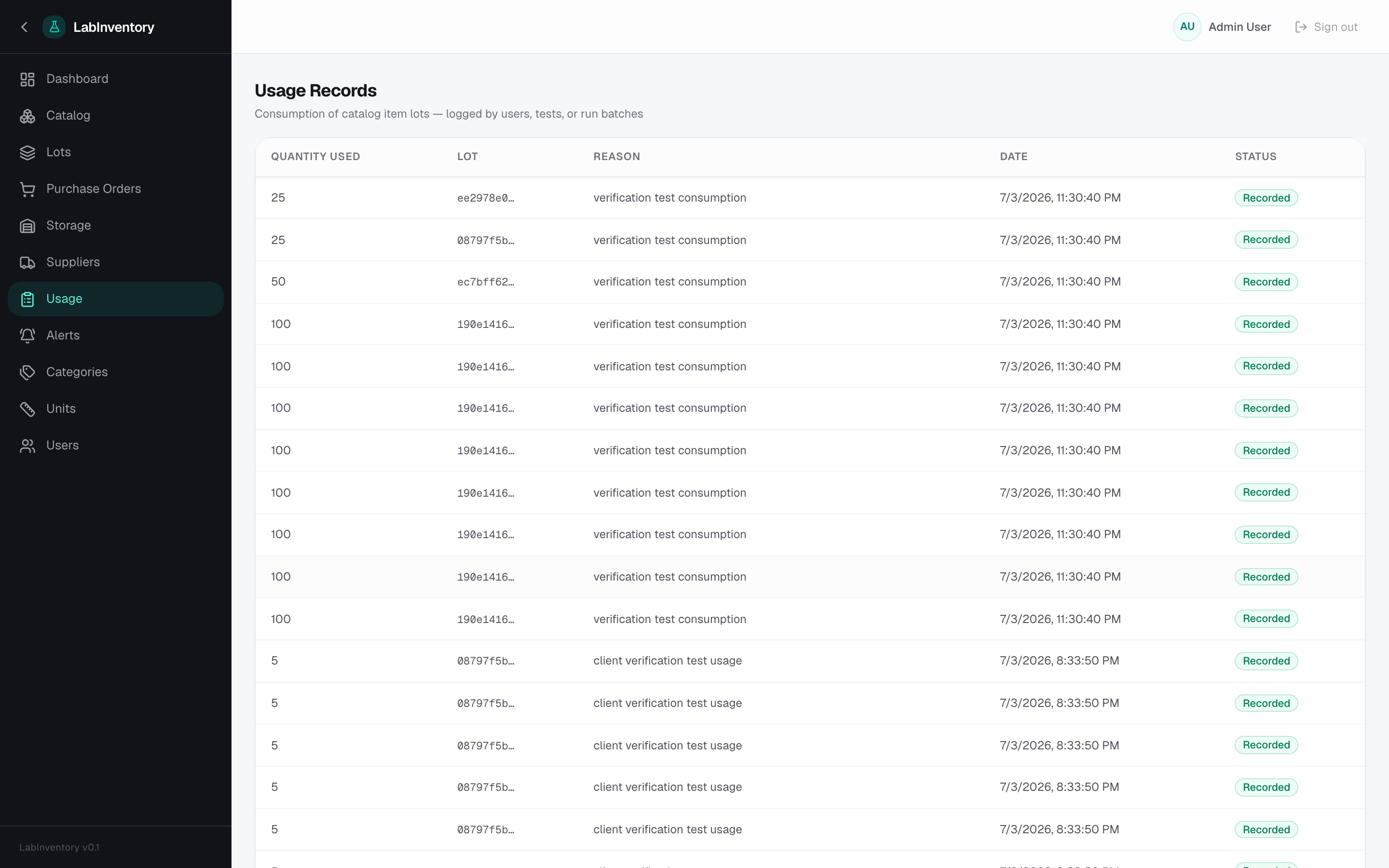Click the Sign out arrow icon

coord(1301,27)
